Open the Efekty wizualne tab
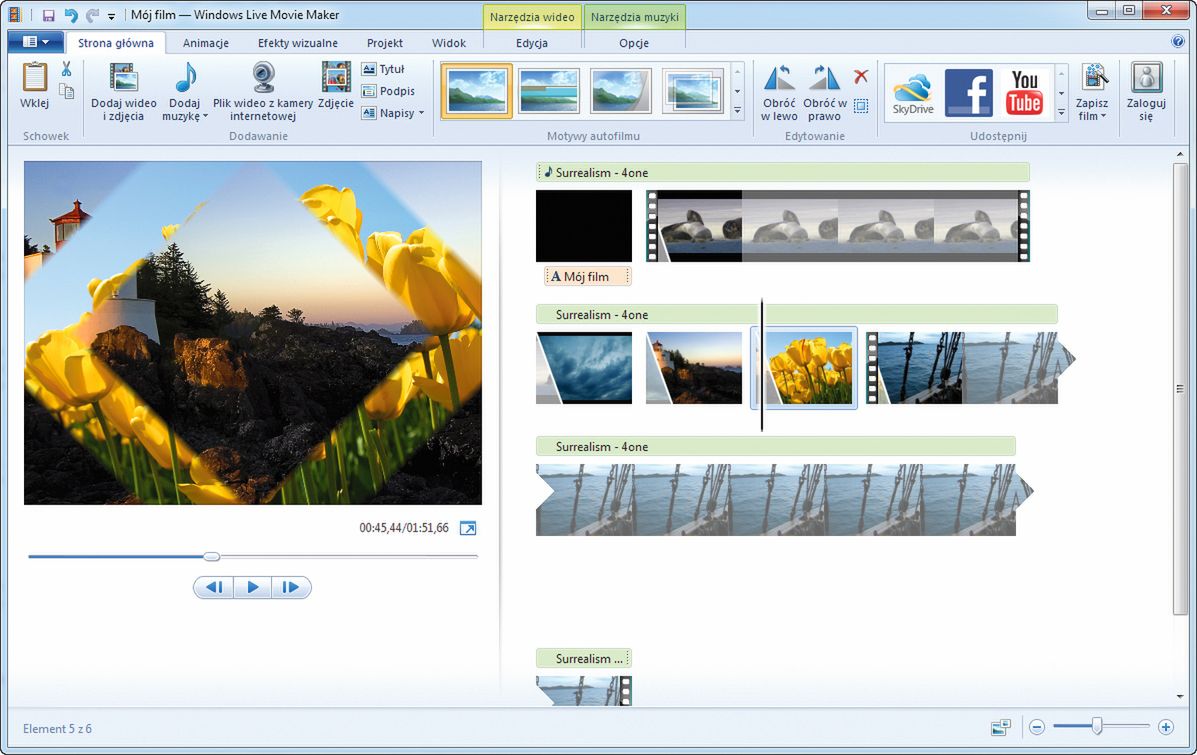Image resolution: width=1197 pixels, height=755 pixels. pos(297,43)
